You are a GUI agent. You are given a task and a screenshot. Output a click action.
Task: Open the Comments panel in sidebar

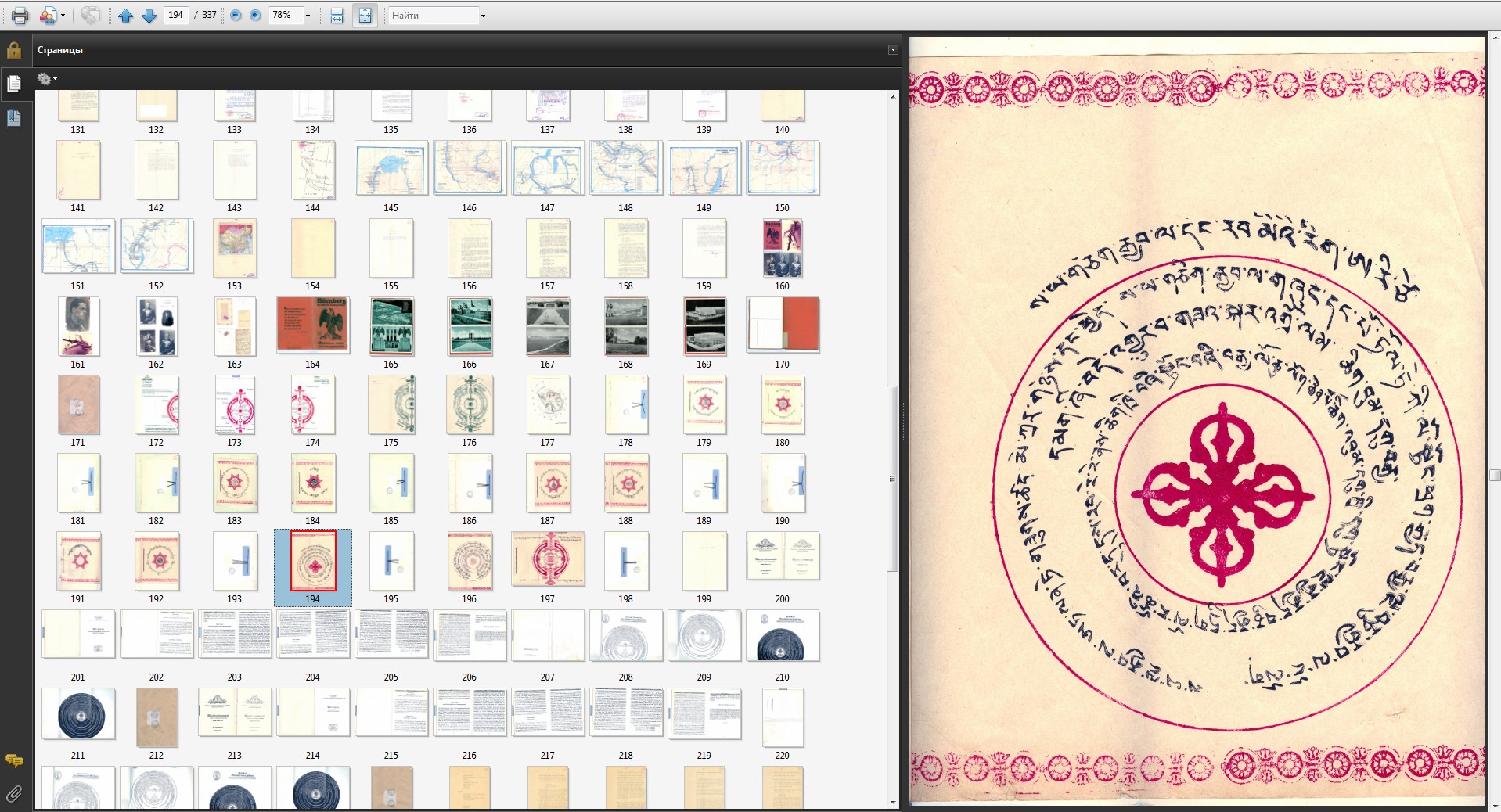click(x=13, y=760)
